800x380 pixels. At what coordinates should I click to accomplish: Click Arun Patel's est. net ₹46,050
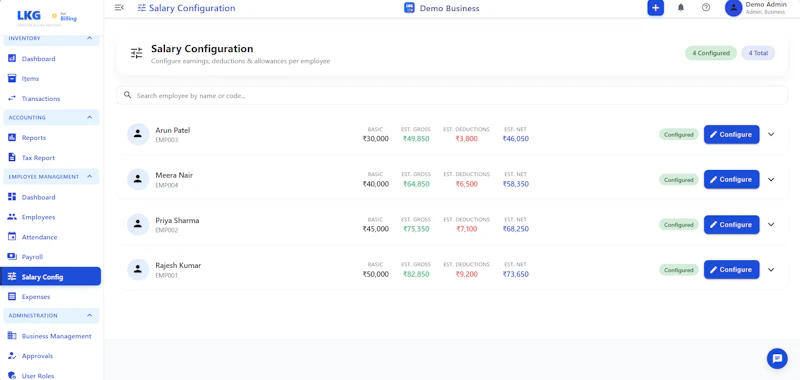(515, 139)
